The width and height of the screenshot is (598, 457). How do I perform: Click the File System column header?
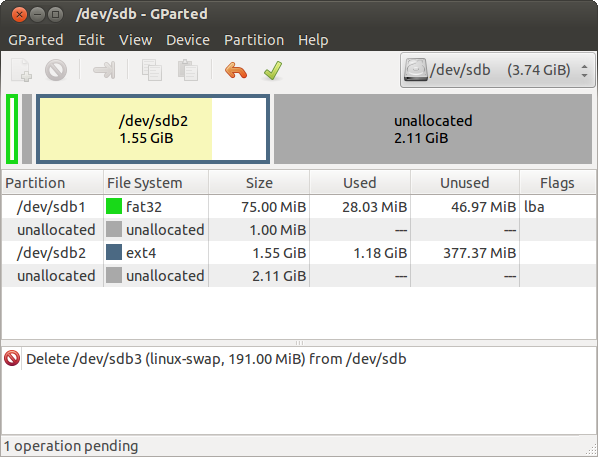pos(156,183)
